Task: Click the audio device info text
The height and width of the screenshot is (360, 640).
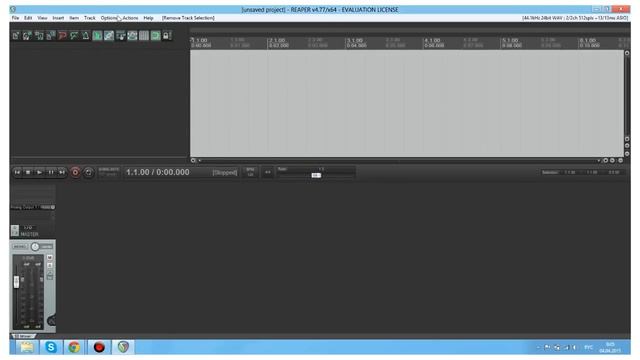Action: (x=575, y=18)
